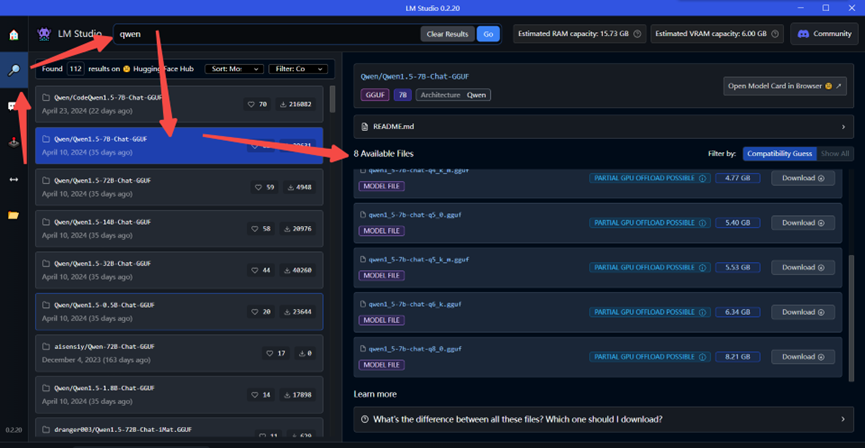Click the README.md file icon
This screenshot has height=448, width=865.
pyautogui.click(x=364, y=127)
